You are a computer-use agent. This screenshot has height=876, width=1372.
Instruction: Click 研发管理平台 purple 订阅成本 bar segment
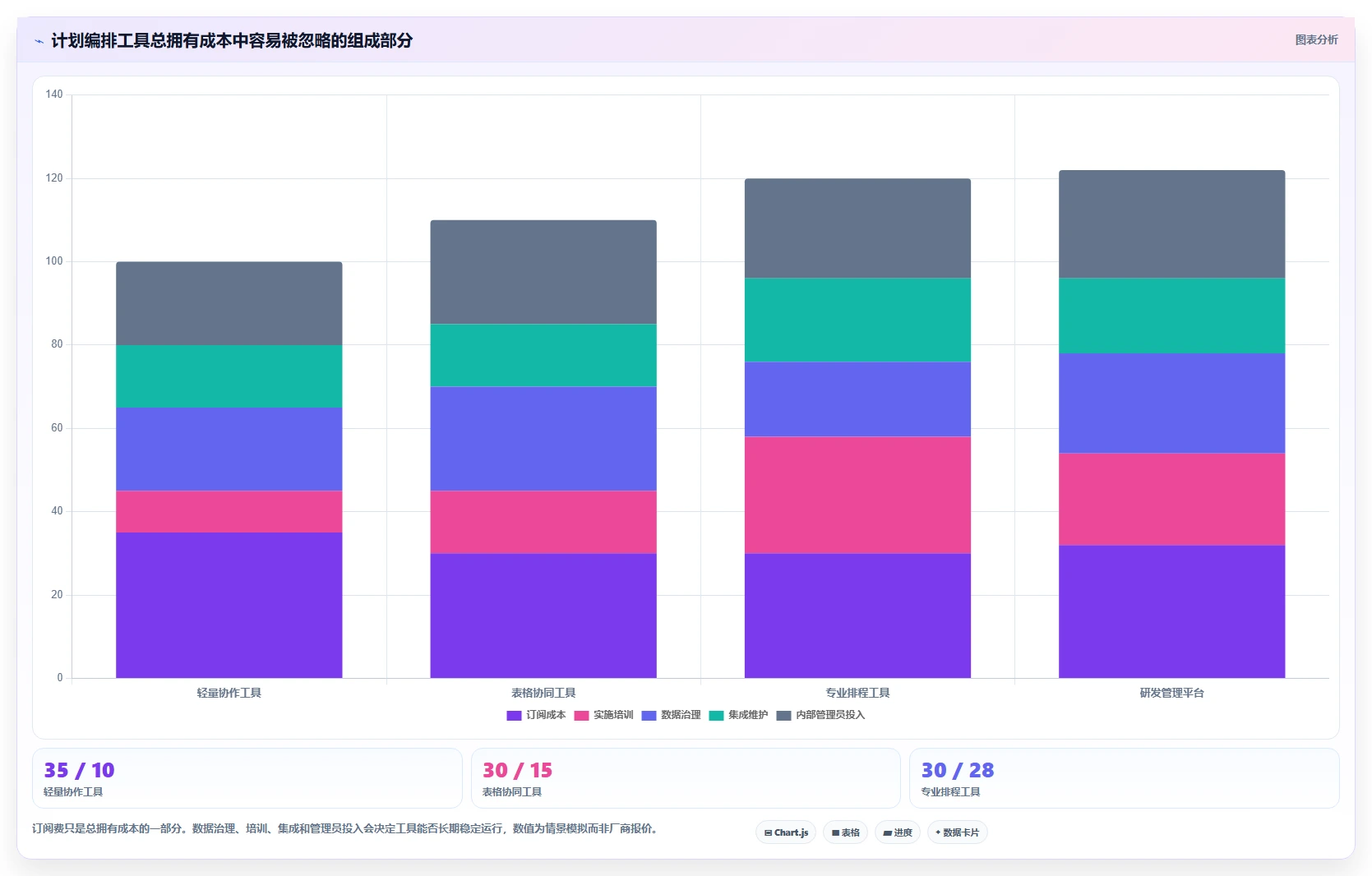coord(1171,611)
